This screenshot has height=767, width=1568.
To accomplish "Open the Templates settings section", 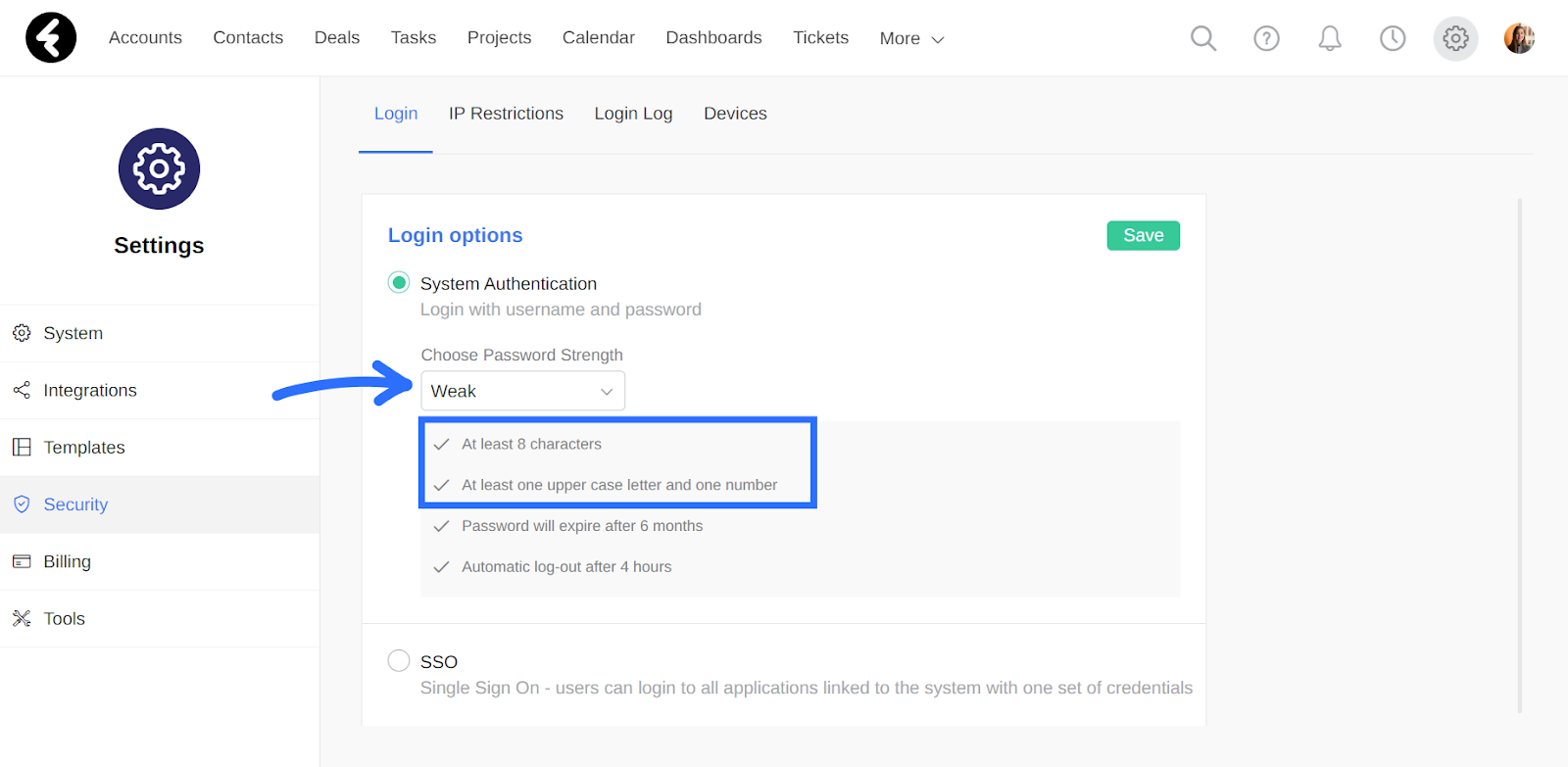I will [x=160, y=447].
